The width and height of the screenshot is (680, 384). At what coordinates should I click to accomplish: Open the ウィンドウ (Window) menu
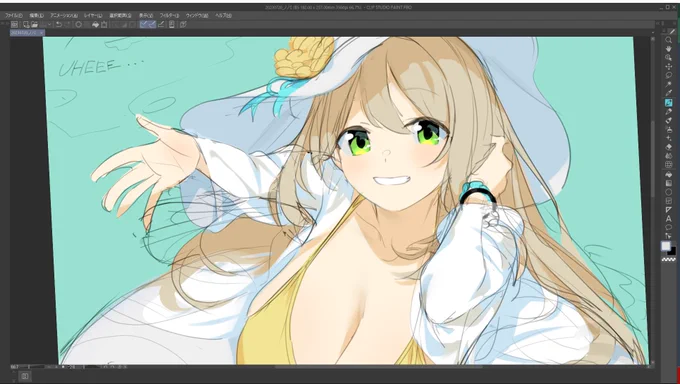(197, 16)
